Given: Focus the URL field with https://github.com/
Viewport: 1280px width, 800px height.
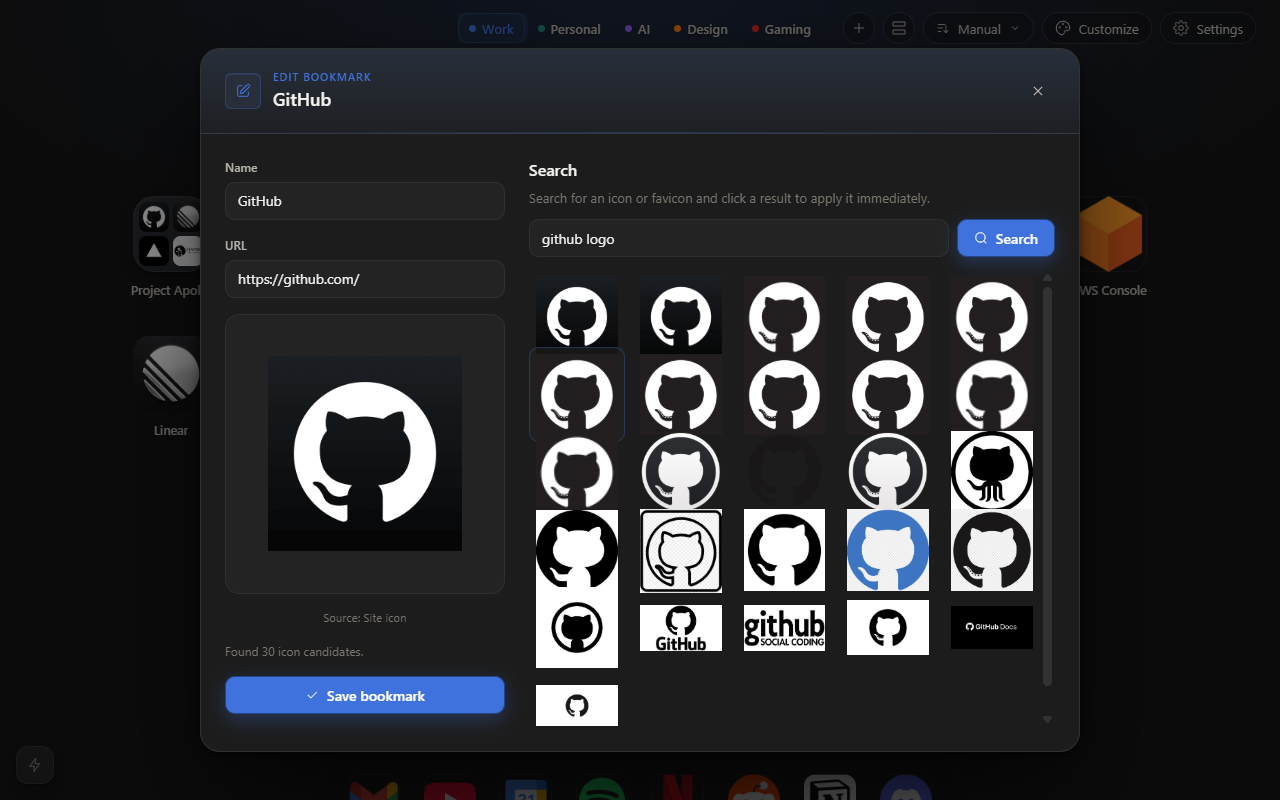Looking at the screenshot, I should pos(365,279).
